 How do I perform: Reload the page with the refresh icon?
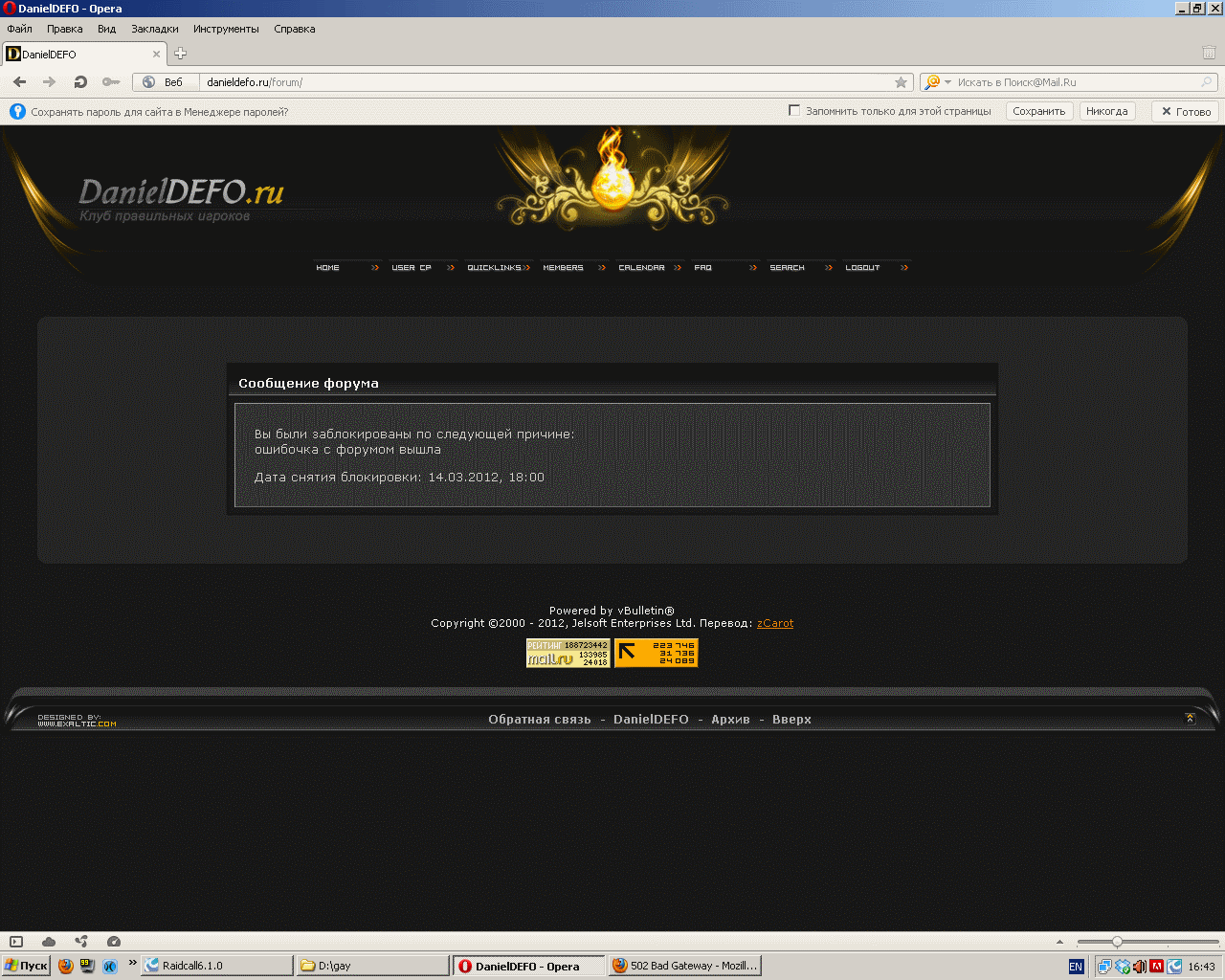(80, 82)
